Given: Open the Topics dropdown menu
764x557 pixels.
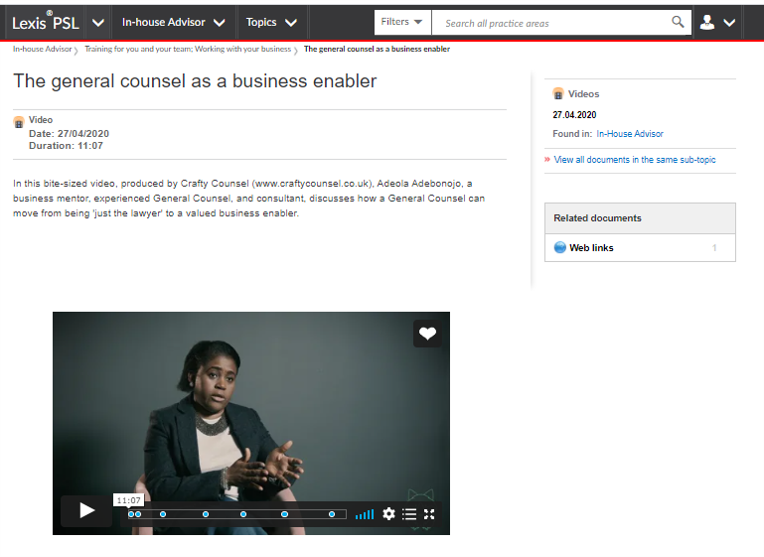Looking at the screenshot, I should point(271,22).
